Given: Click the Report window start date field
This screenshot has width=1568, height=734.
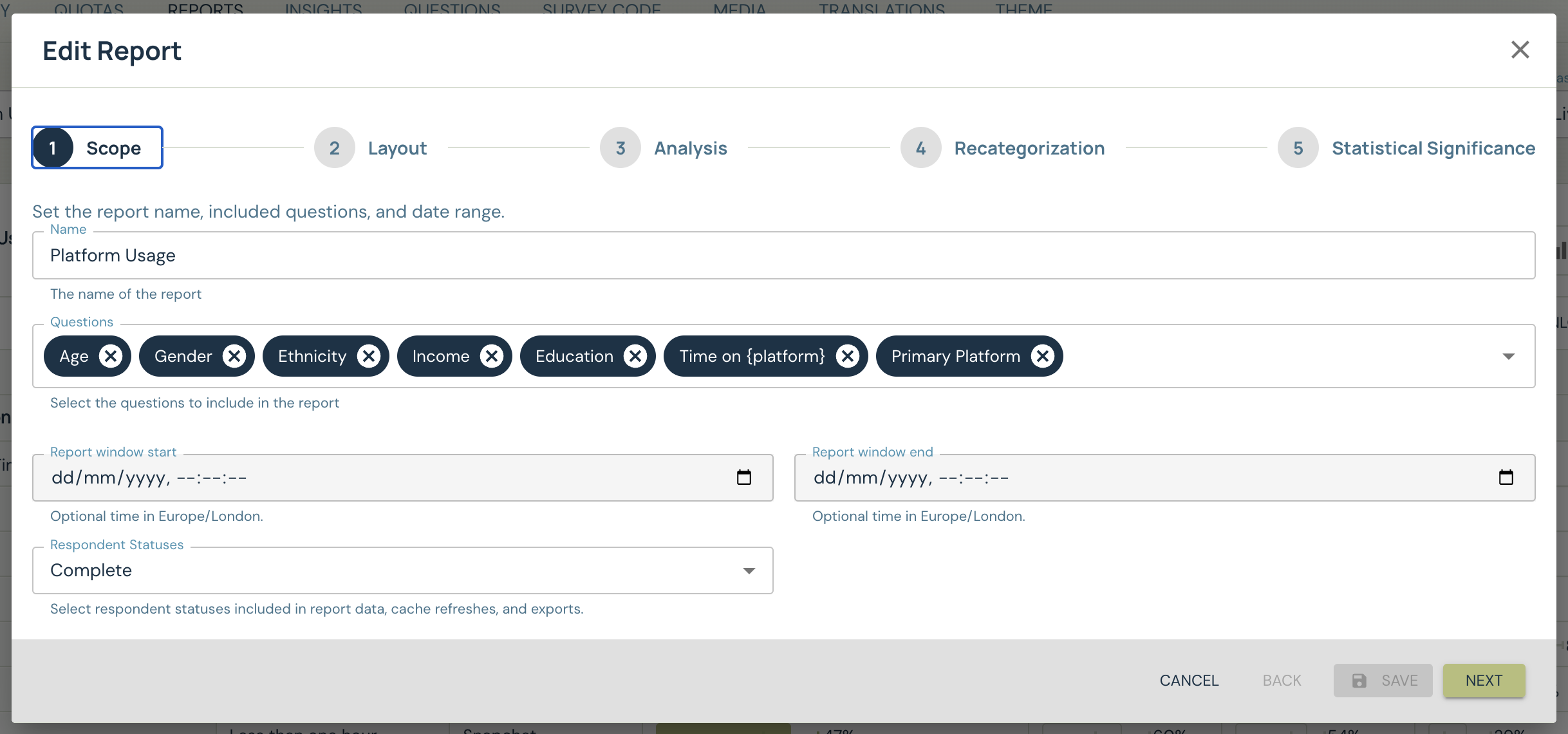Looking at the screenshot, I should tap(403, 478).
